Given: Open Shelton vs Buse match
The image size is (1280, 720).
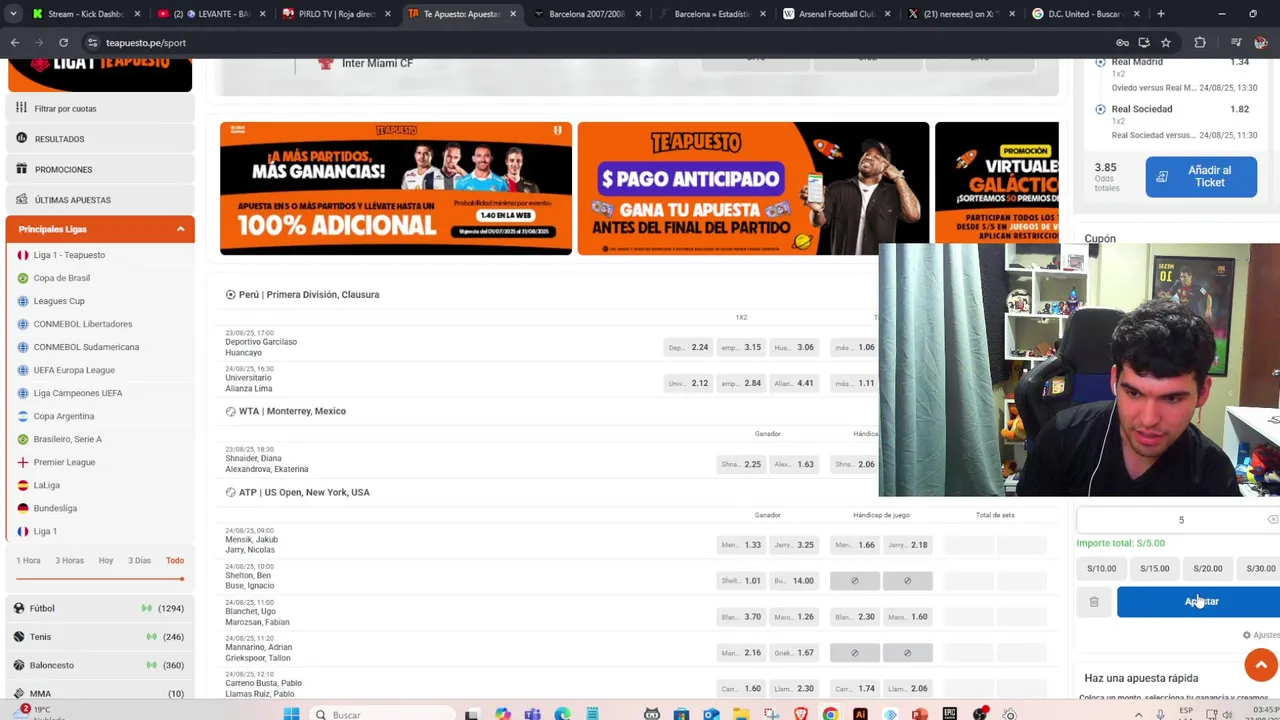Looking at the screenshot, I should (249, 581).
